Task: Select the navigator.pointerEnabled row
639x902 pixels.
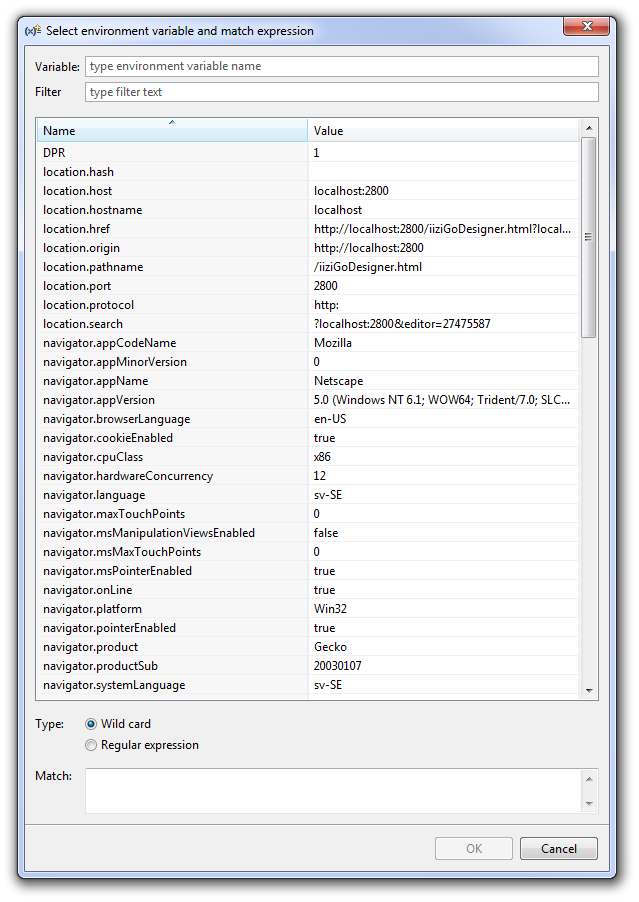Action: pos(308,628)
